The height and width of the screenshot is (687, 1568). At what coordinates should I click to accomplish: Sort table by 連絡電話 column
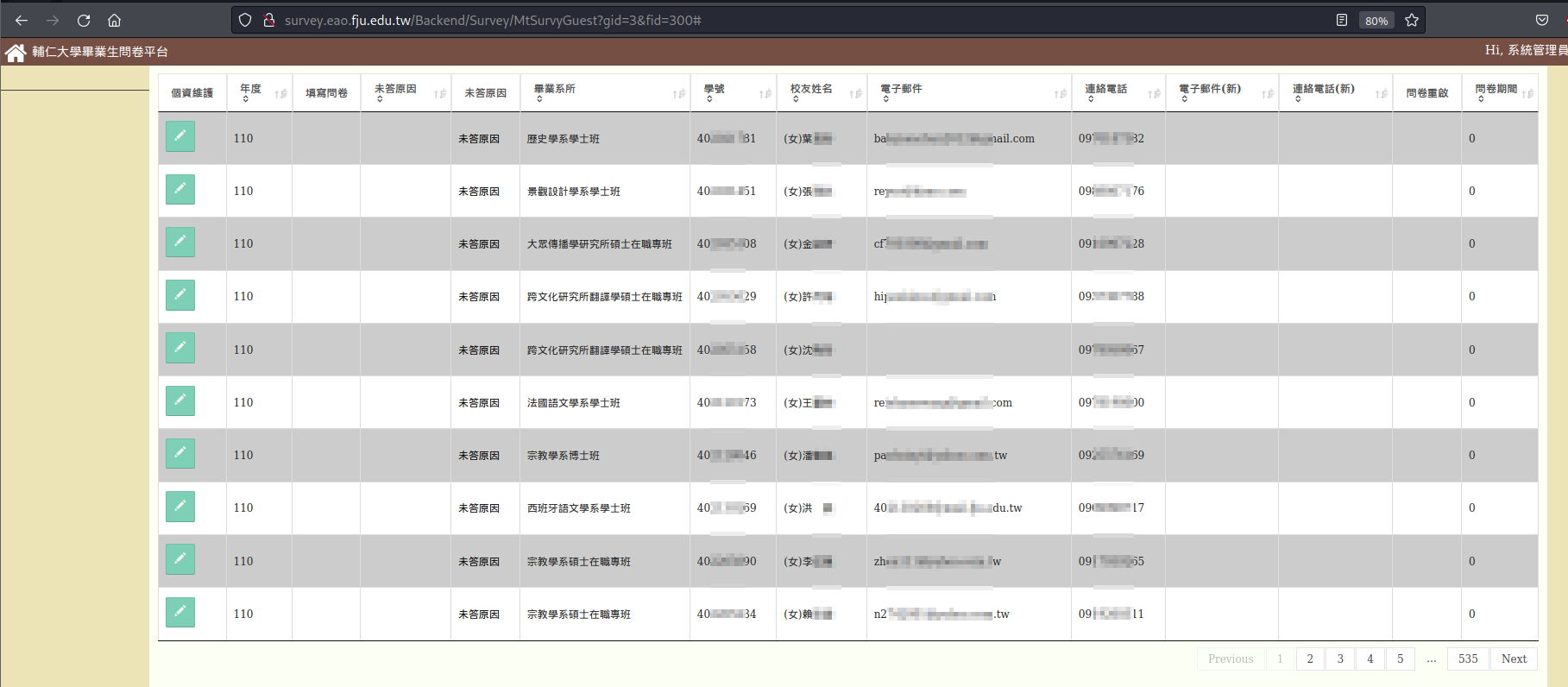[x=1118, y=92]
